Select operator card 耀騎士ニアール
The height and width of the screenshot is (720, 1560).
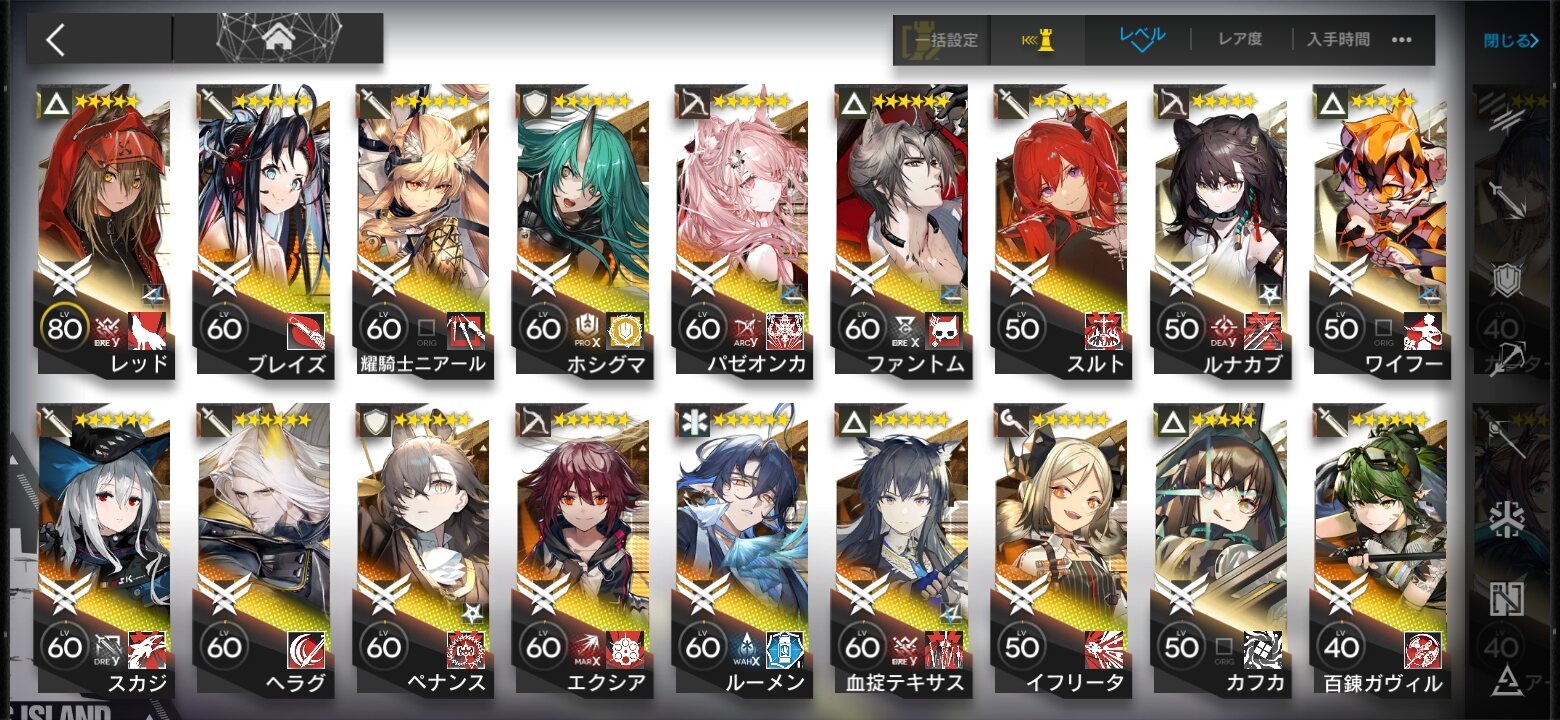pyautogui.click(x=423, y=230)
